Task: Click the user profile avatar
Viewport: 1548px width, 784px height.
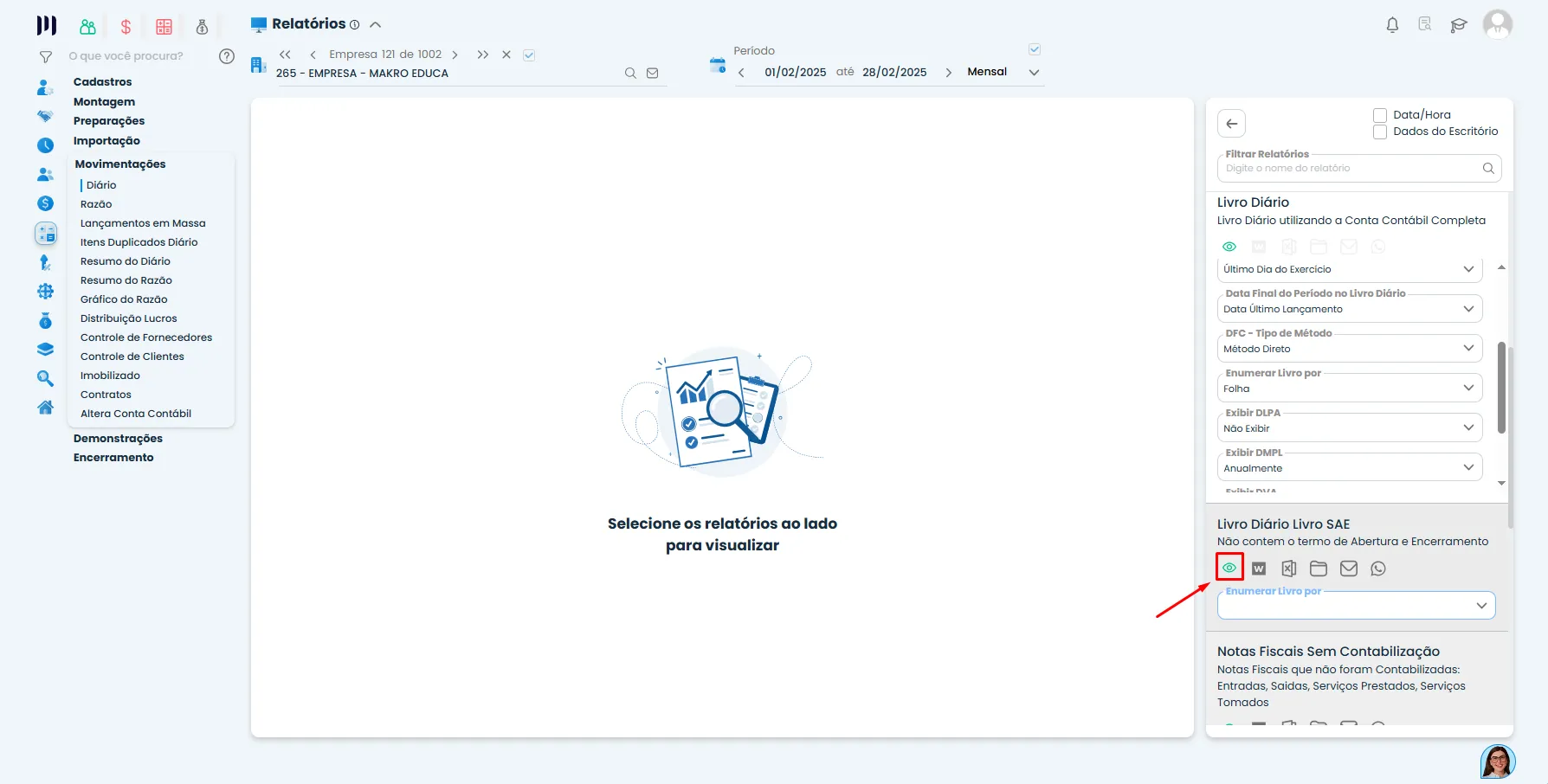Action: pyautogui.click(x=1497, y=24)
